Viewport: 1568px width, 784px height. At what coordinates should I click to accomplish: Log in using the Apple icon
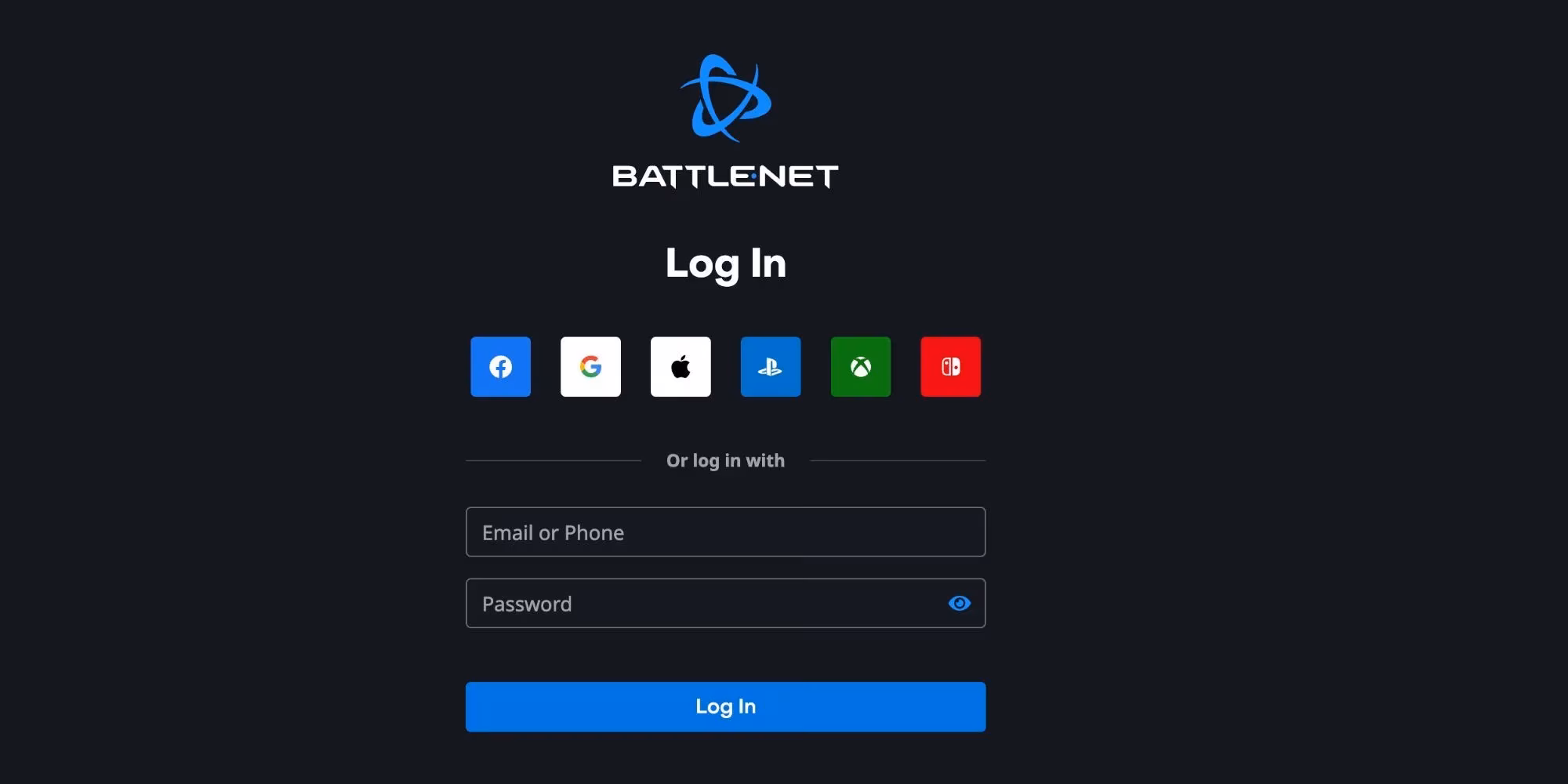coord(681,367)
